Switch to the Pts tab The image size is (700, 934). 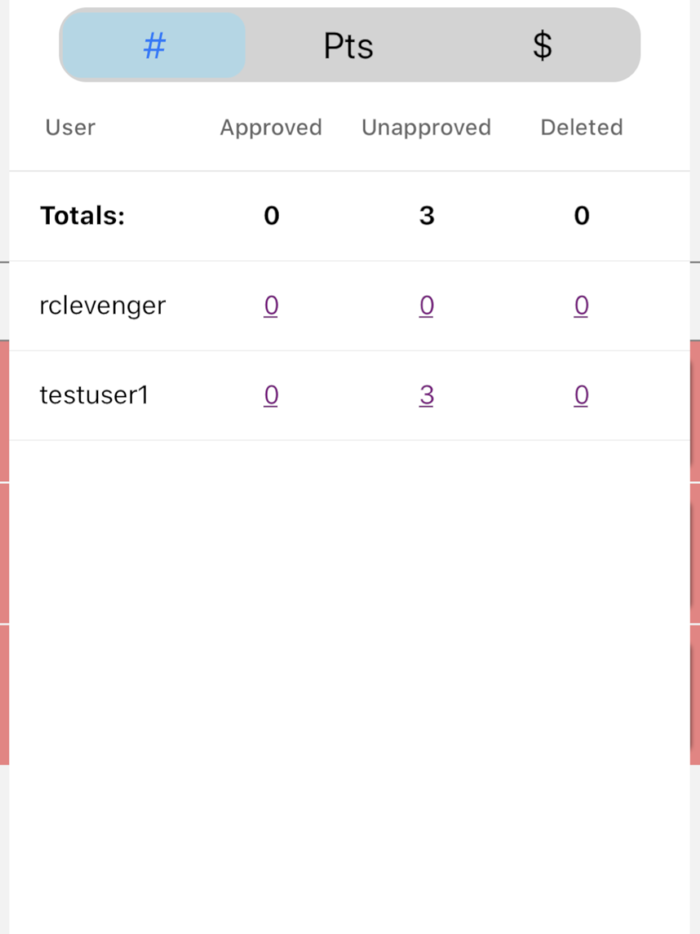(x=348, y=44)
